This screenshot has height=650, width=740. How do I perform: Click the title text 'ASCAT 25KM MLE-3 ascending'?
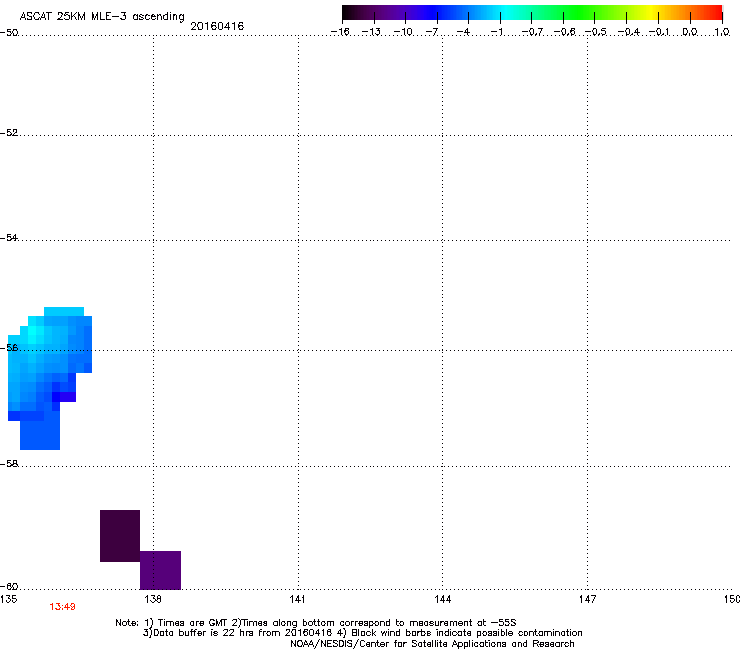(102, 17)
